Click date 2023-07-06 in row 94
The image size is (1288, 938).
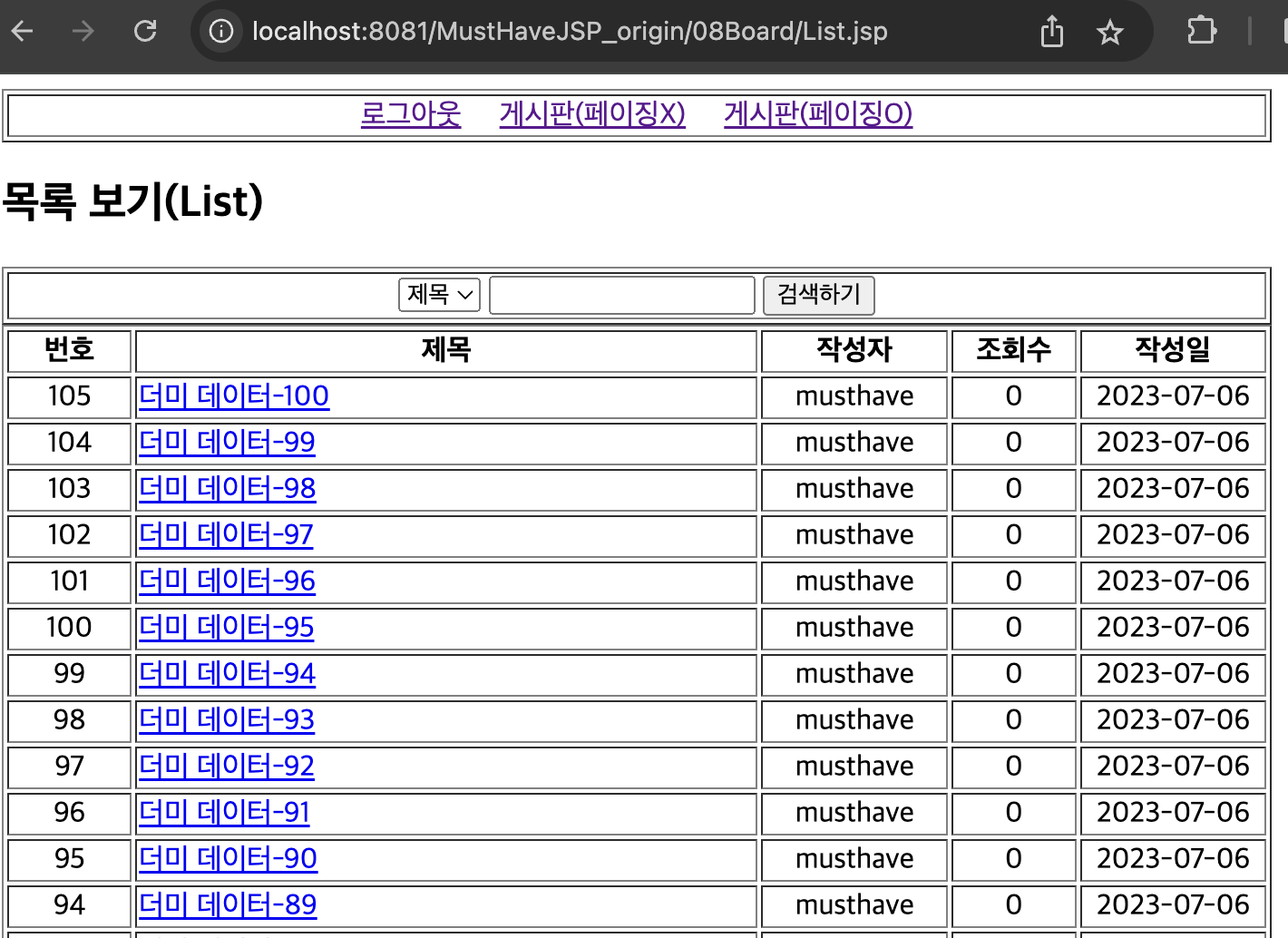[1173, 905]
